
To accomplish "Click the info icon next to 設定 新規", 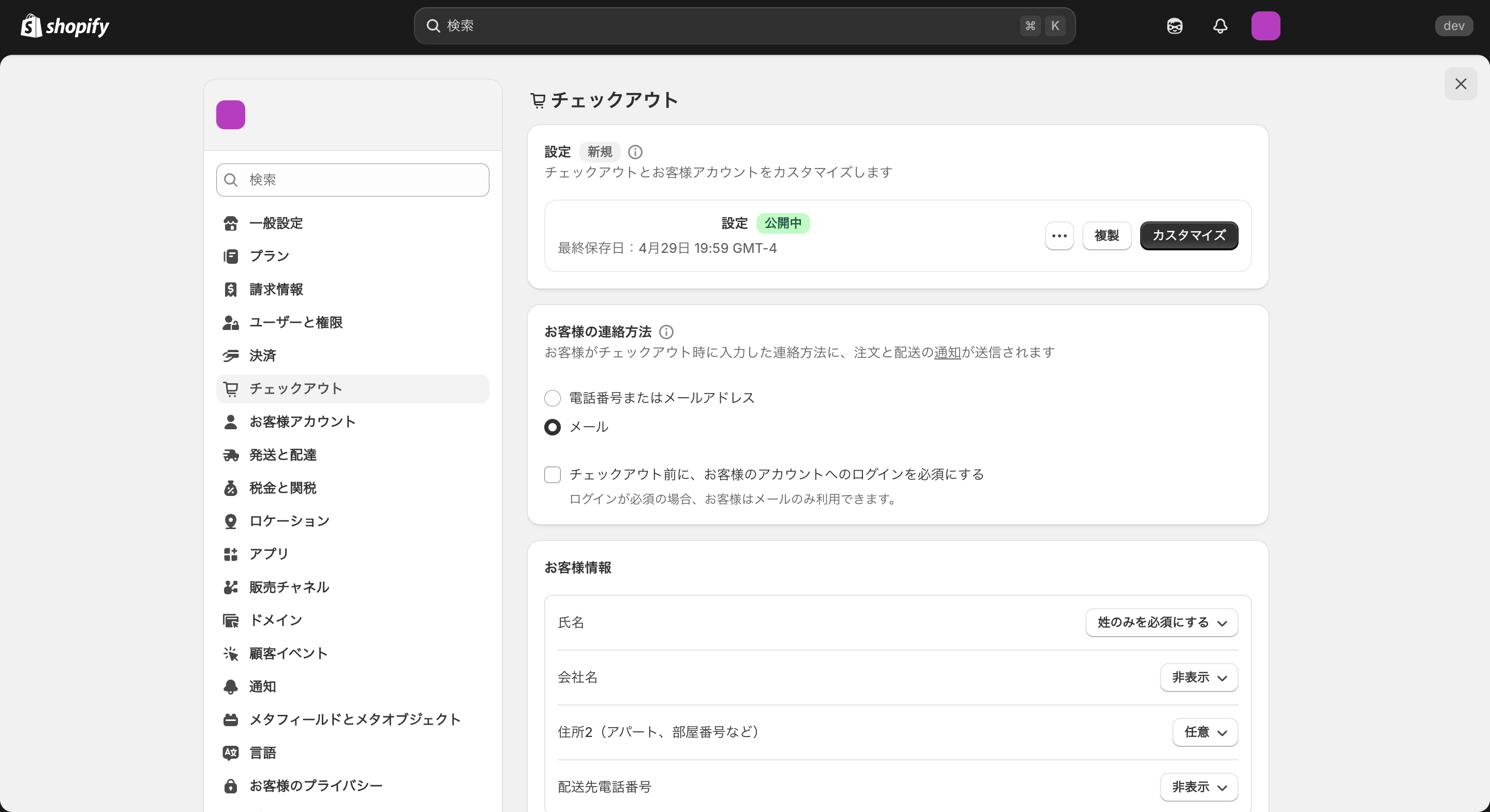I will [635, 152].
